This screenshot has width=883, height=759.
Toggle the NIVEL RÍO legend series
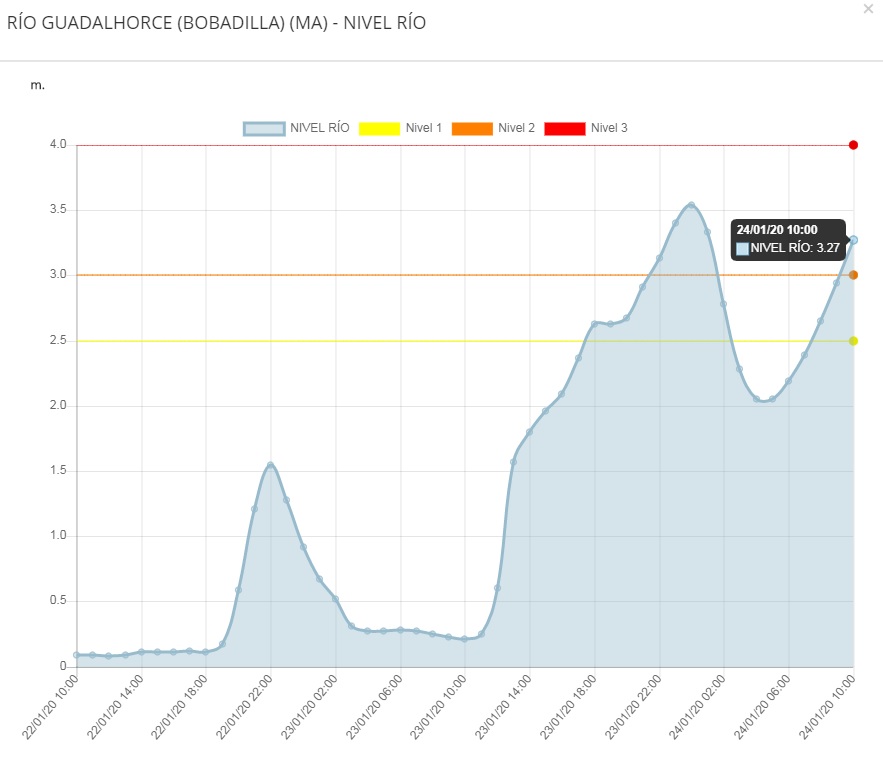click(296, 128)
